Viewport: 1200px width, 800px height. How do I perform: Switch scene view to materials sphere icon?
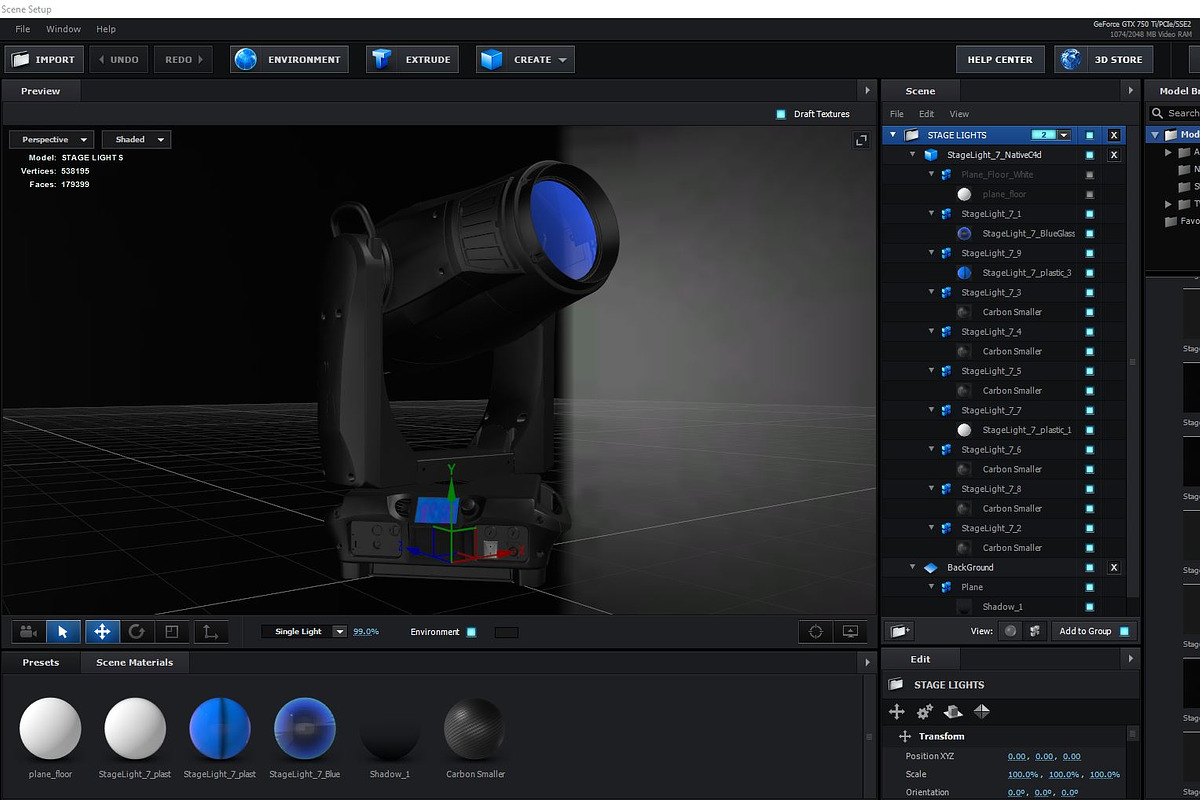pos(1011,631)
